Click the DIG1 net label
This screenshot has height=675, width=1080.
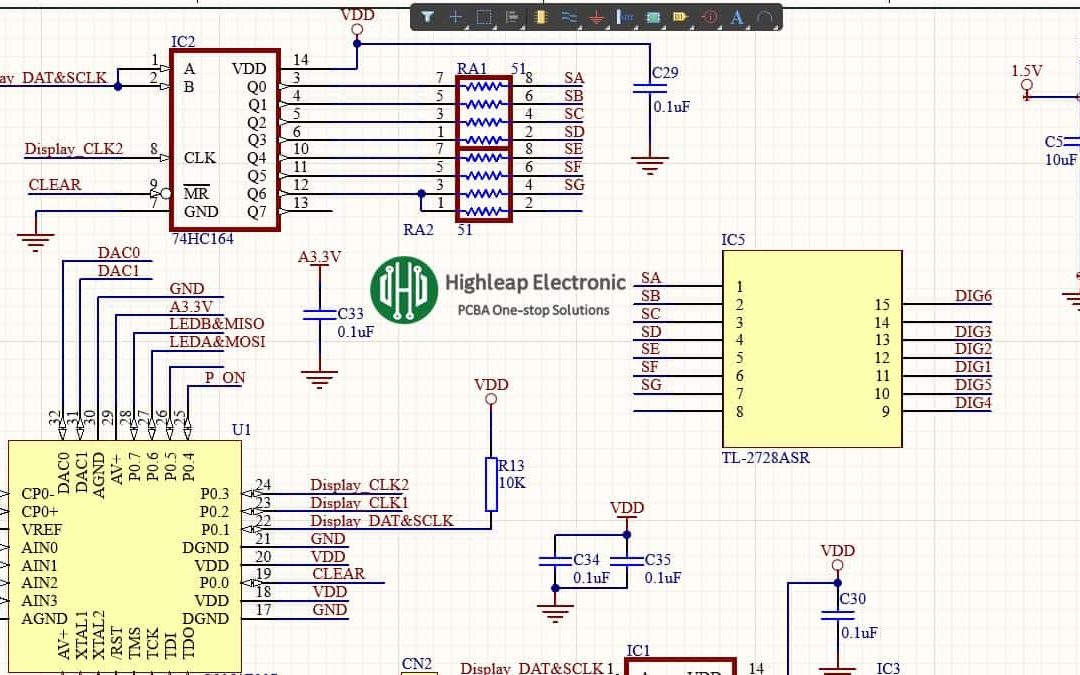click(973, 367)
